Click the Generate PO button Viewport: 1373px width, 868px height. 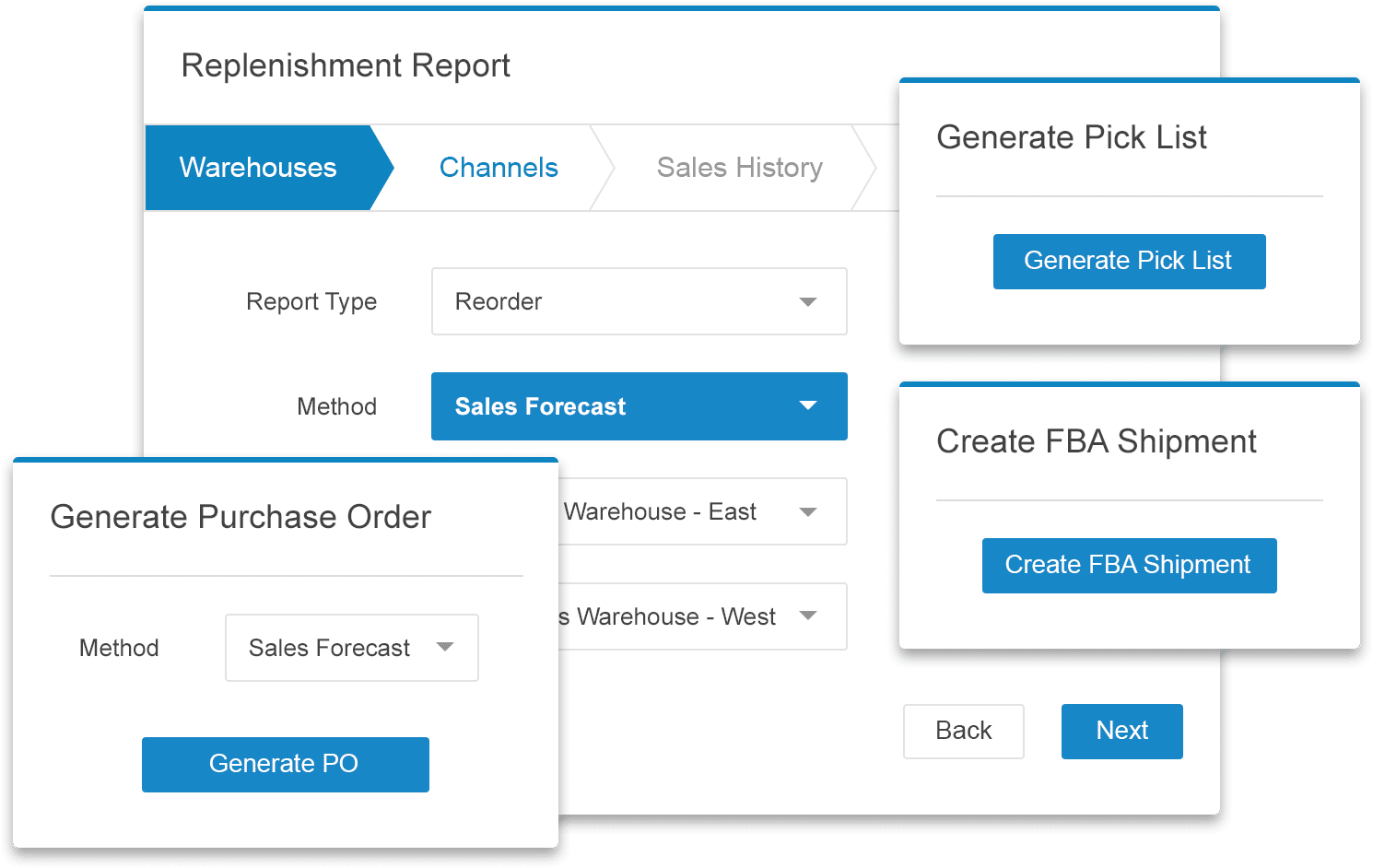coord(285,764)
